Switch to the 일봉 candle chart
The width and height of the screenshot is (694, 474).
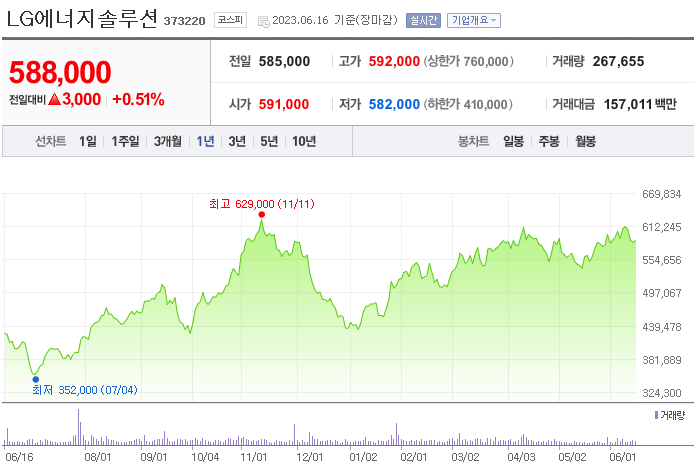513,141
